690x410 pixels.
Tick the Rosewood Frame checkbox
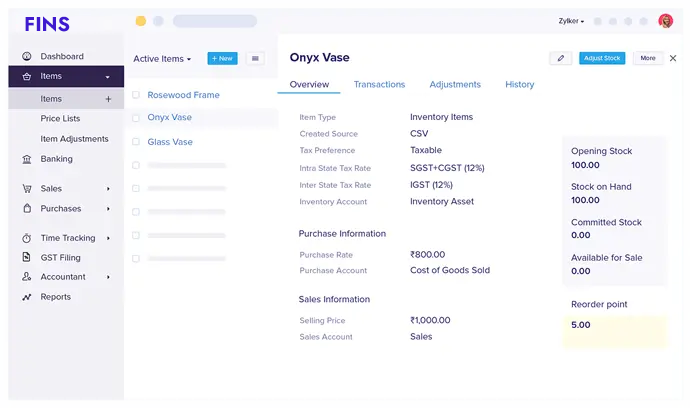[136, 95]
